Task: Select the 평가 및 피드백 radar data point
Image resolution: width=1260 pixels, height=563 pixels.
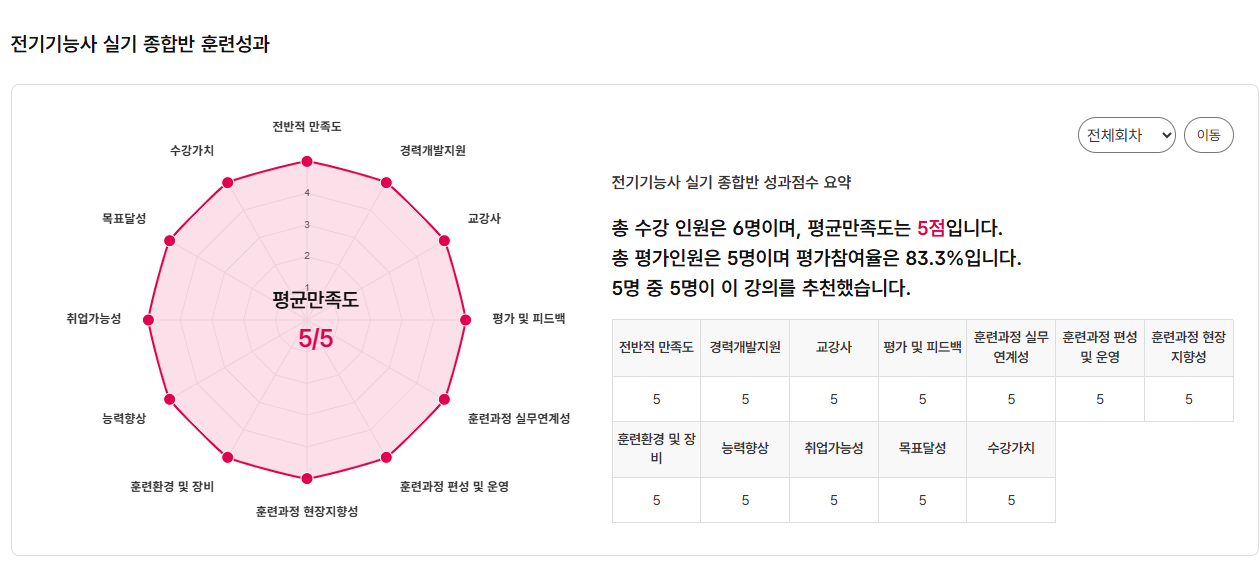Action: 465,320
